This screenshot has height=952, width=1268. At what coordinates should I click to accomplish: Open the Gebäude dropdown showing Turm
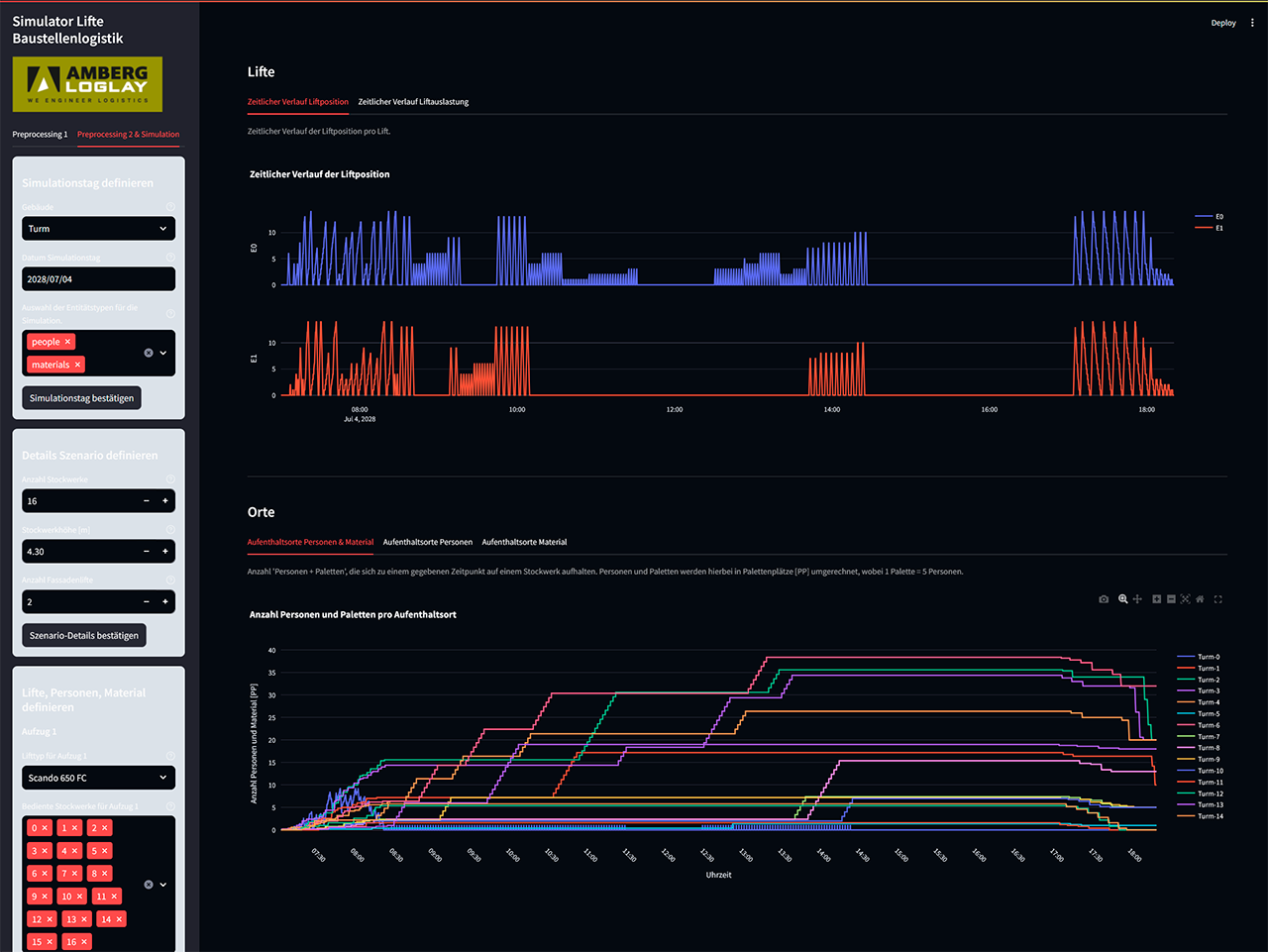98,229
